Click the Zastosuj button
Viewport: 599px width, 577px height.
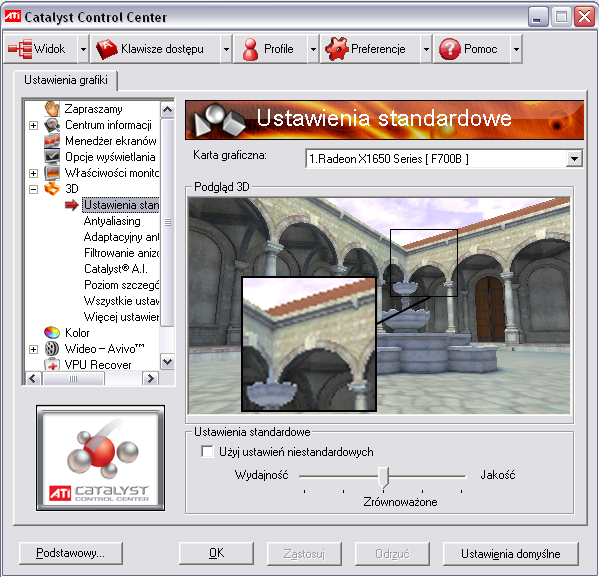[304, 553]
